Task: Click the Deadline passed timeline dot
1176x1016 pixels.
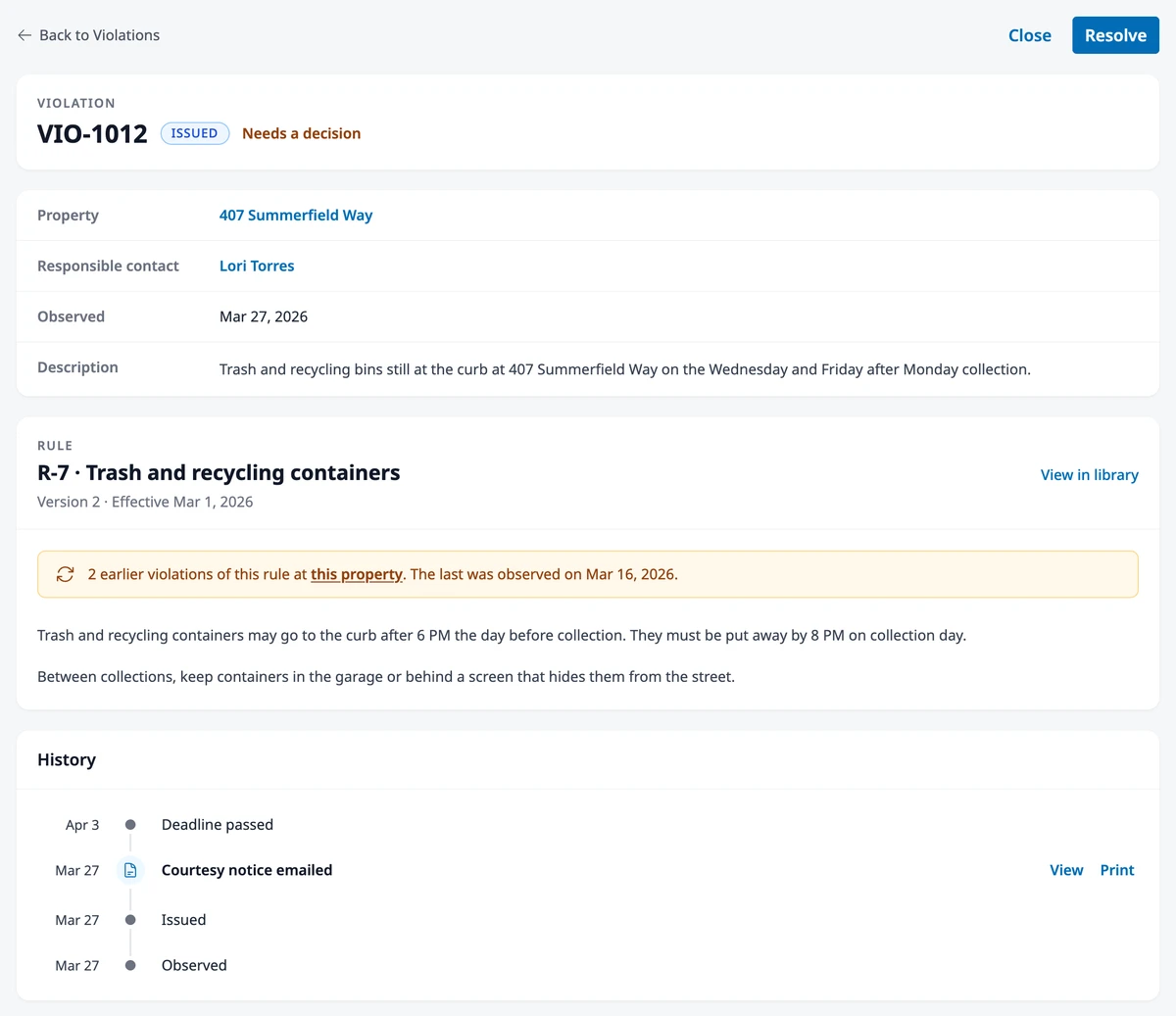Action: [x=130, y=825]
